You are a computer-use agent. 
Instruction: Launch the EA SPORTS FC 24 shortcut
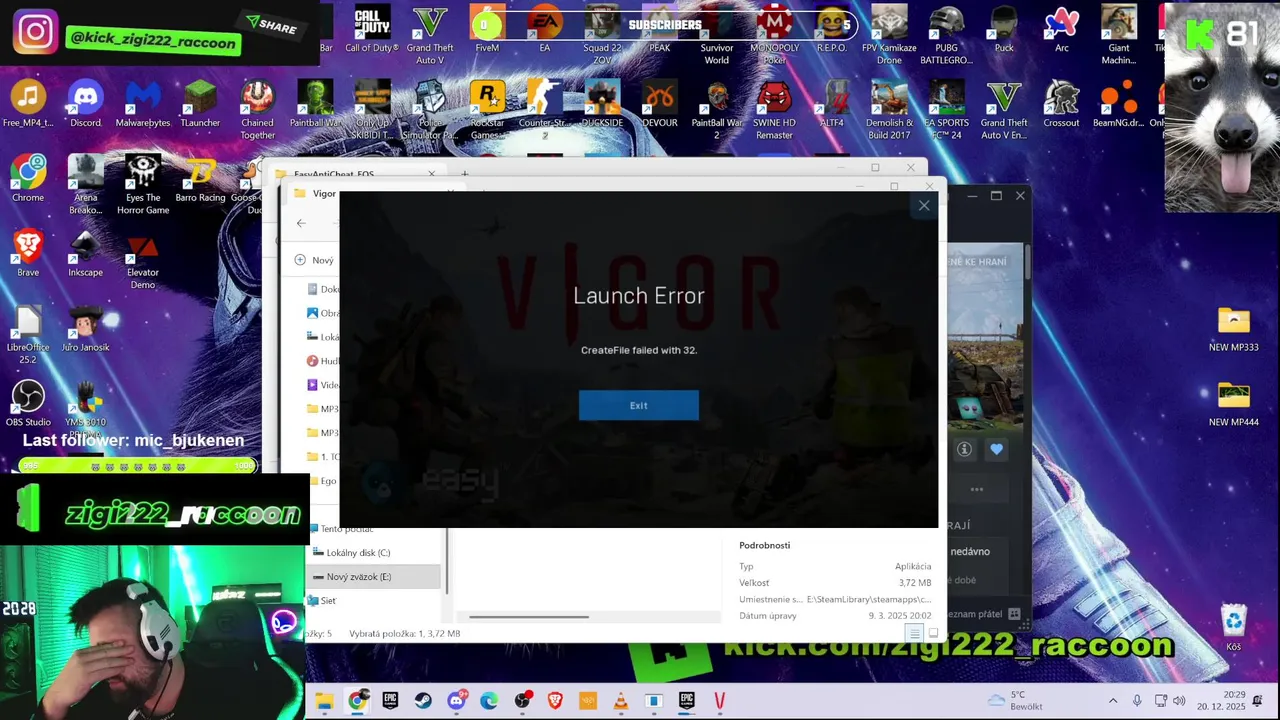(946, 111)
